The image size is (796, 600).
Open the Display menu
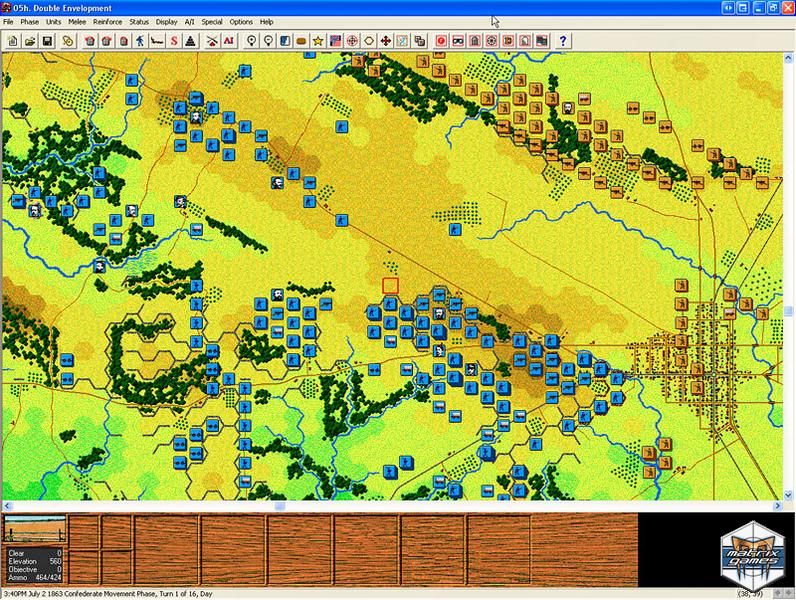[166, 21]
